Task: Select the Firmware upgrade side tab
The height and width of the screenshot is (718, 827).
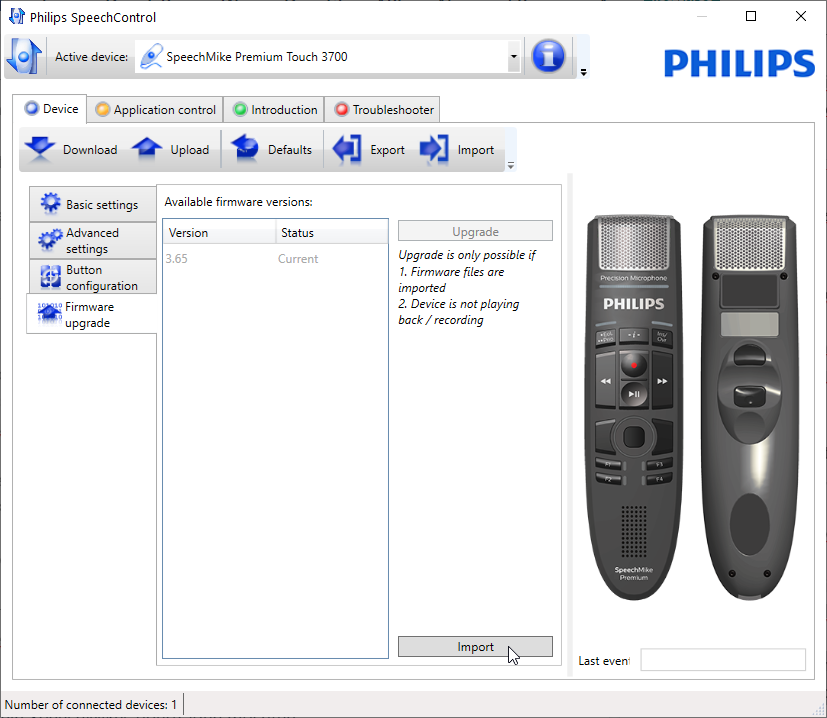Action: 92,314
